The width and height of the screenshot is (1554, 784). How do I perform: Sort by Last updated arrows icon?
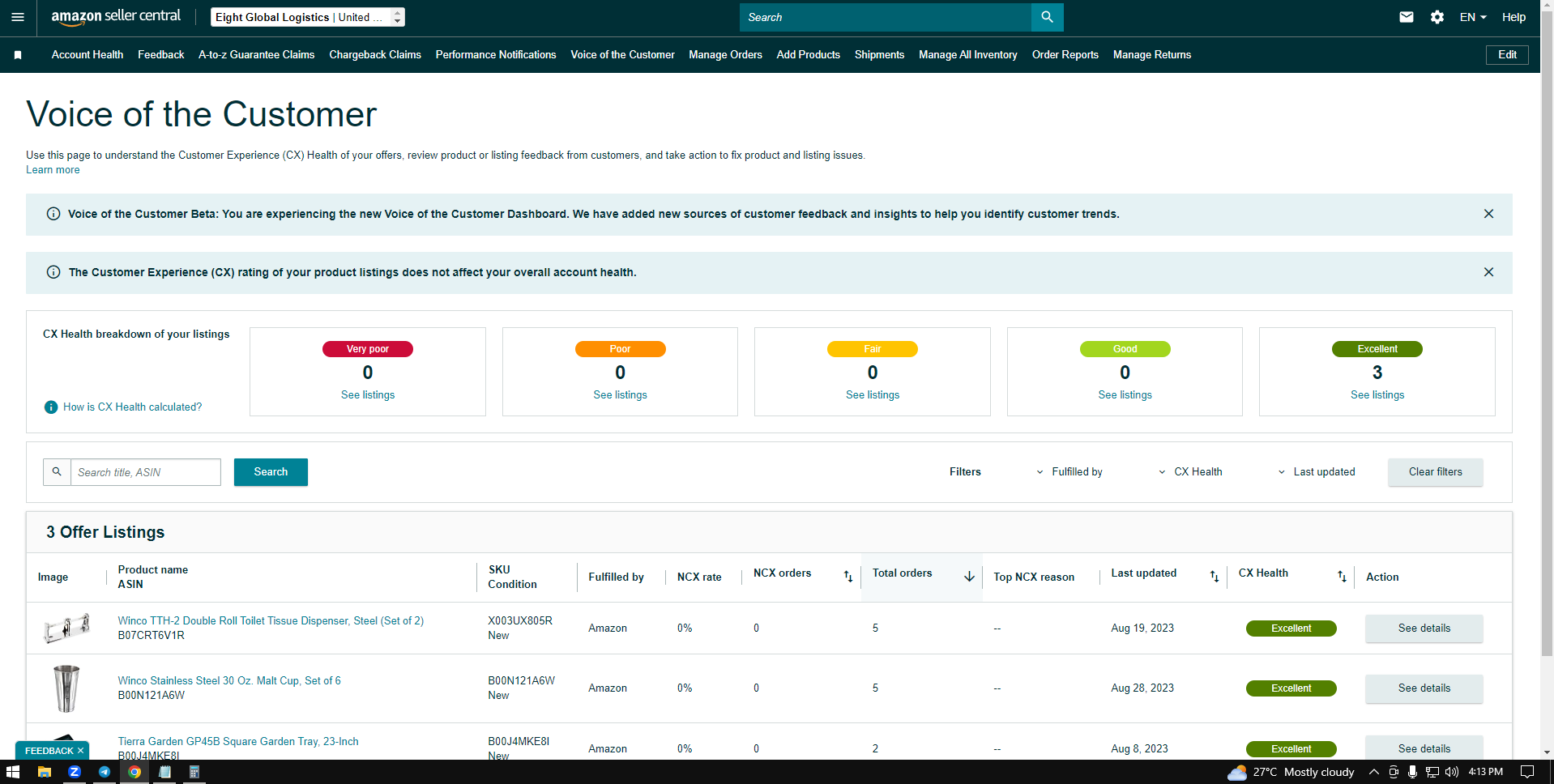point(1215,576)
